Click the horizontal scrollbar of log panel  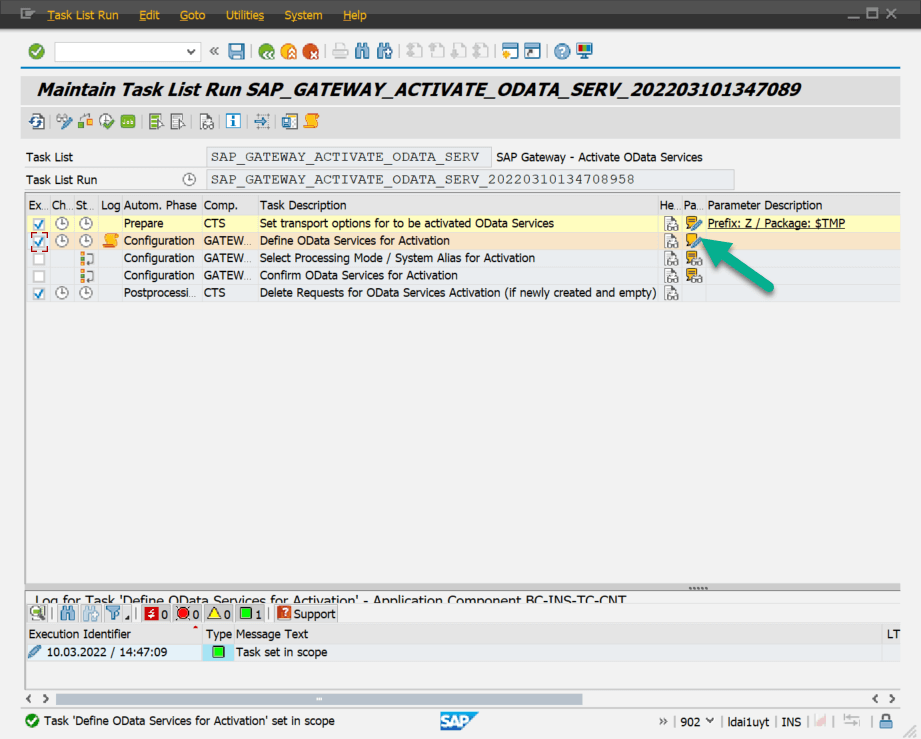(x=319, y=699)
